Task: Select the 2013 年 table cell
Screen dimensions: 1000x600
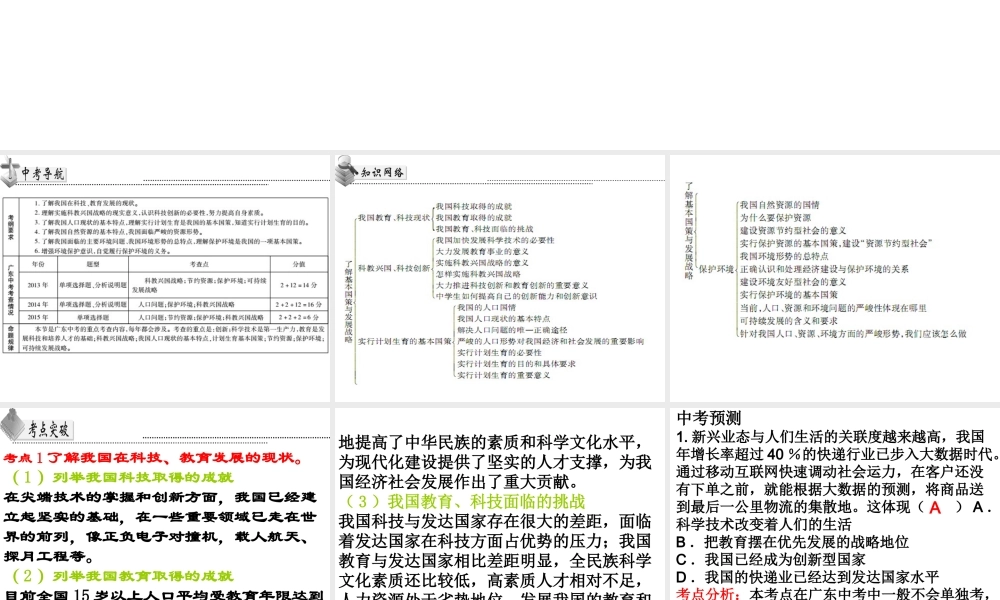Action: click(38, 285)
